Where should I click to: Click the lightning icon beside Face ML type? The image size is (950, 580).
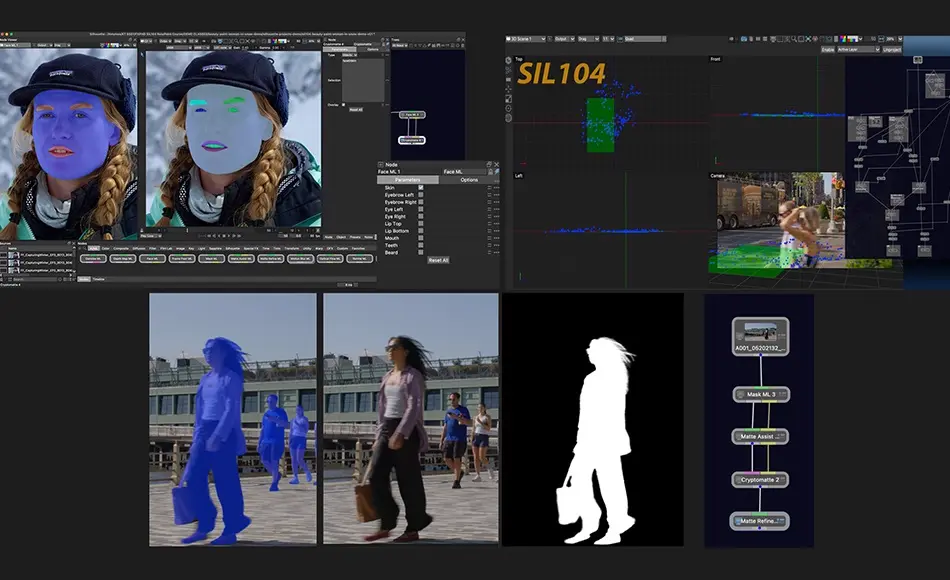pos(497,172)
